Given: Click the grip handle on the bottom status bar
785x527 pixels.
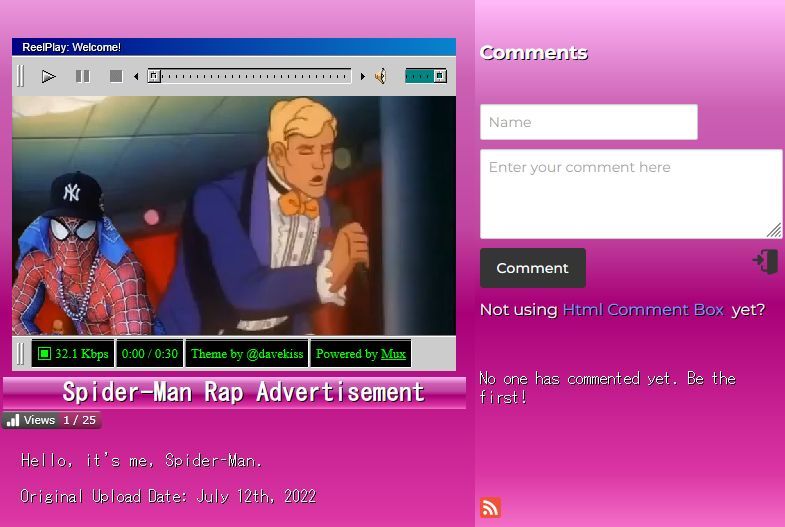Looking at the screenshot, I should pos(21,354).
